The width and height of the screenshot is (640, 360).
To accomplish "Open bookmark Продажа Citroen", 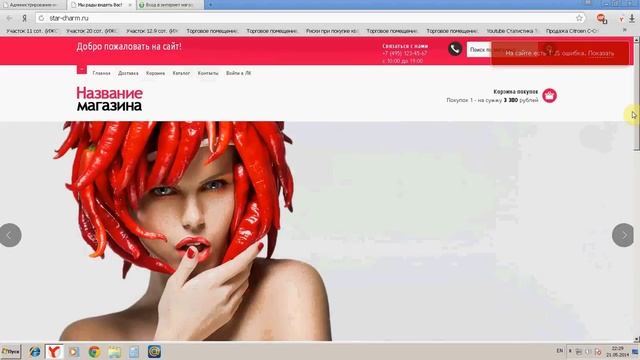I will (572, 31).
